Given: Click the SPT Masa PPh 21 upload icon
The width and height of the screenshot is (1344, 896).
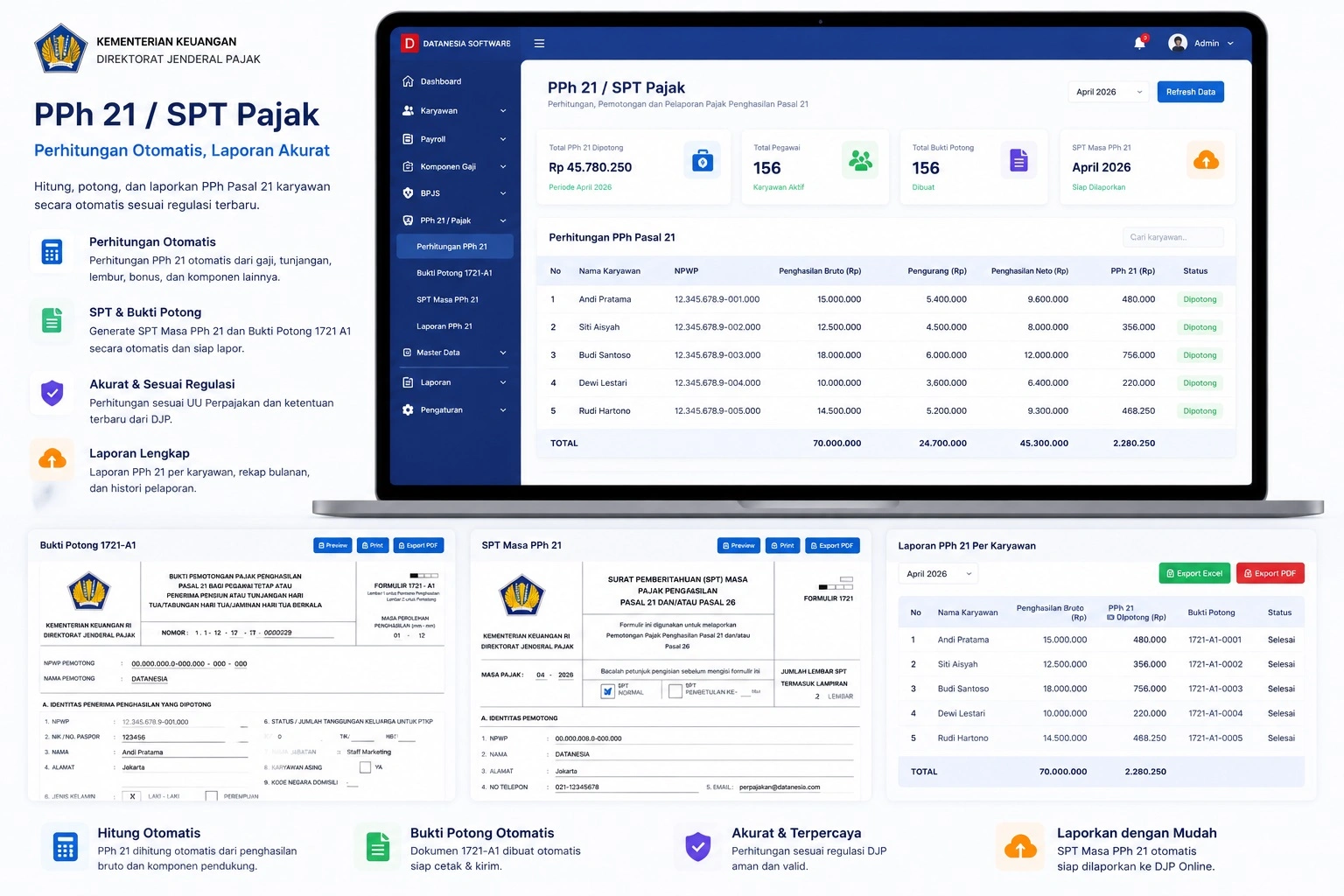Looking at the screenshot, I should [x=1206, y=160].
